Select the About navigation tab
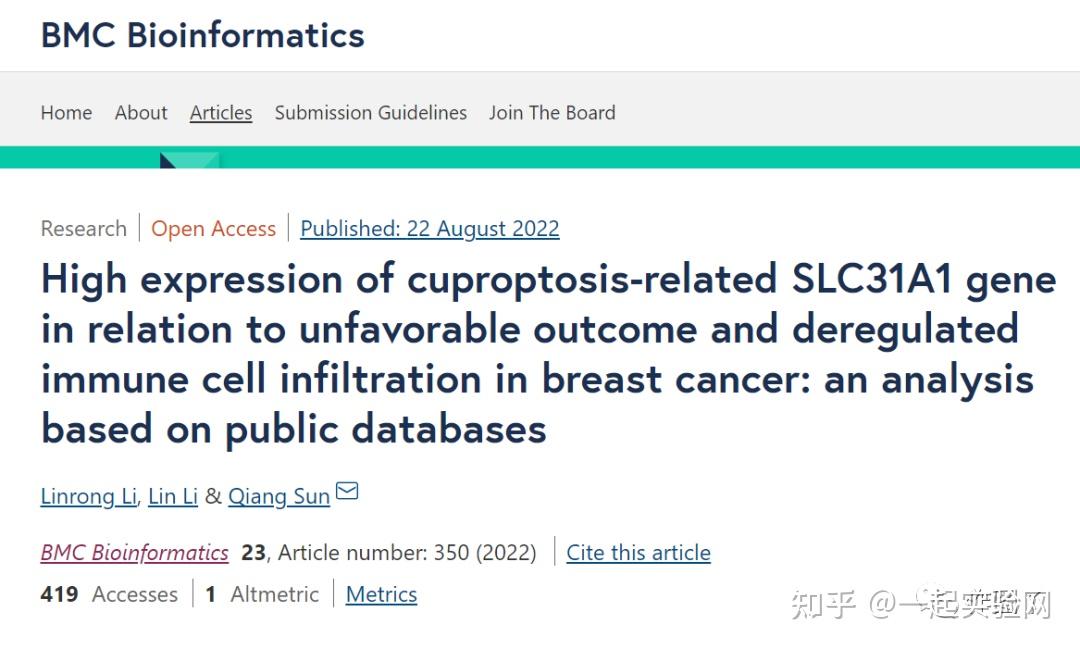The image size is (1080, 649). point(140,113)
